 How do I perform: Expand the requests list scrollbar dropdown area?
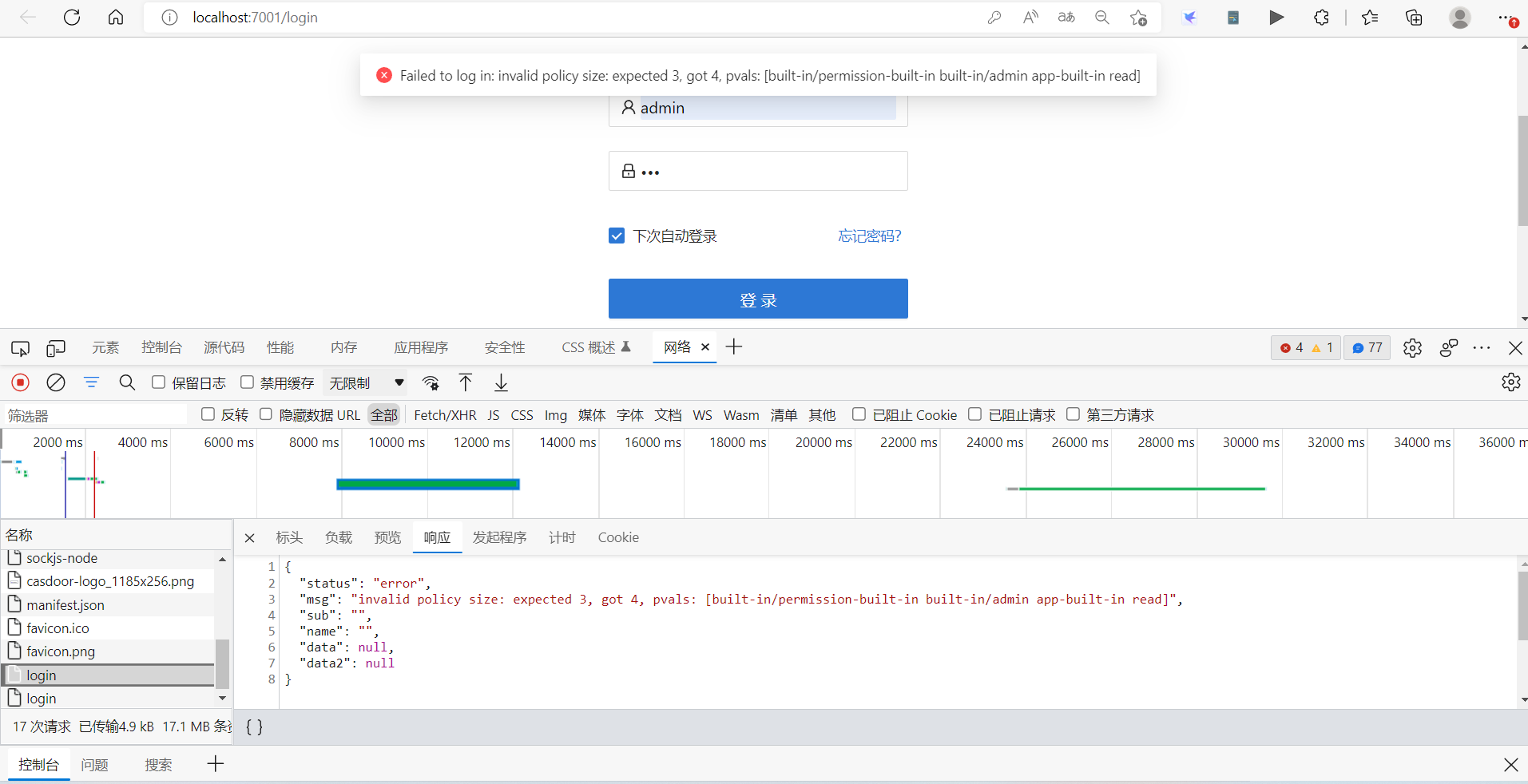[x=222, y=699]
